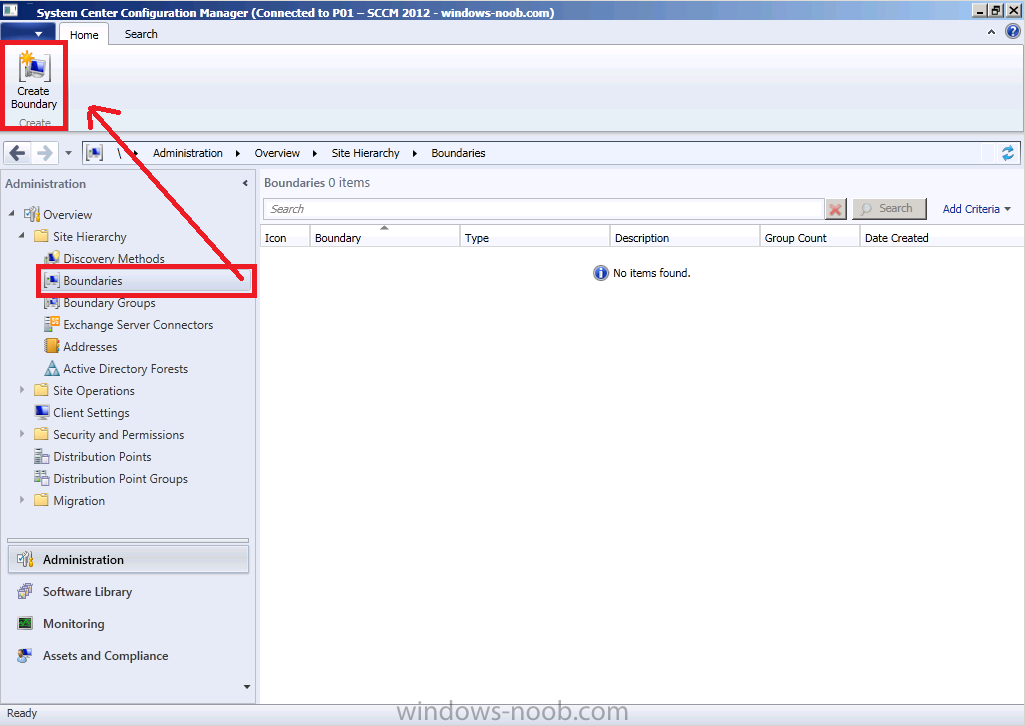Open workspace options arrow at pane bottom
This screenshot has width=1025, height=726.
click(246, 687)
